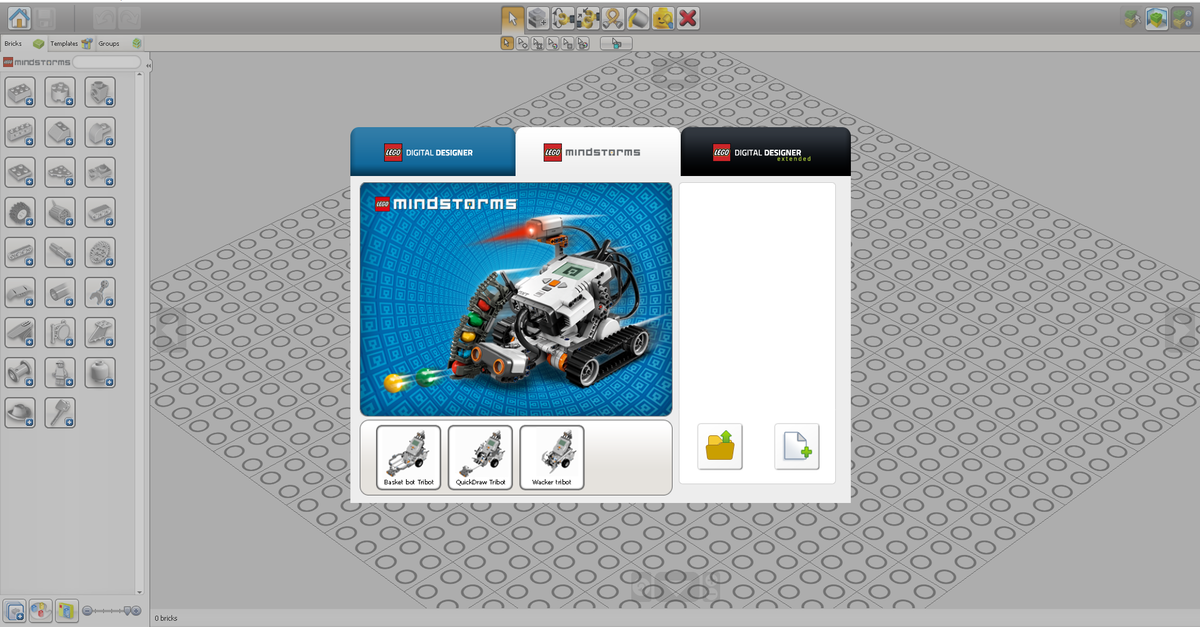Click the Invert selection button
Image resolution: width=1200 pixels, height=627 pixels.
[x=616, y=43]
